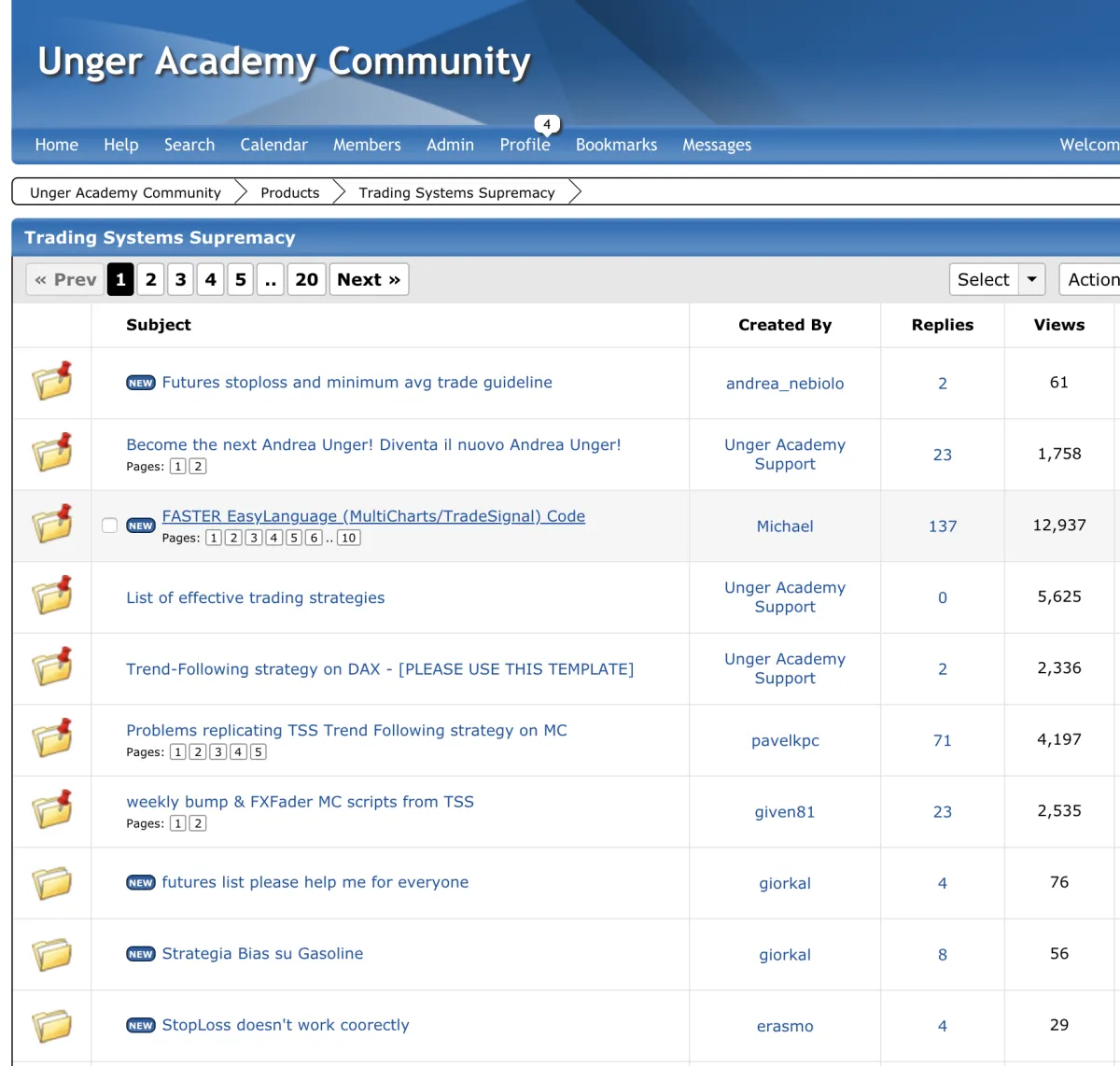The height and width of the screenshot is (1066, 1120).
Task: Go to page 4 of topic list
Action: tap(210, 279)
